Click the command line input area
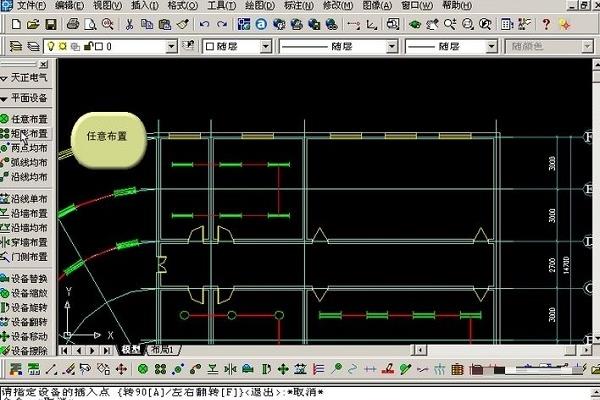The image size is (600, 400). [x=297, y=393]
